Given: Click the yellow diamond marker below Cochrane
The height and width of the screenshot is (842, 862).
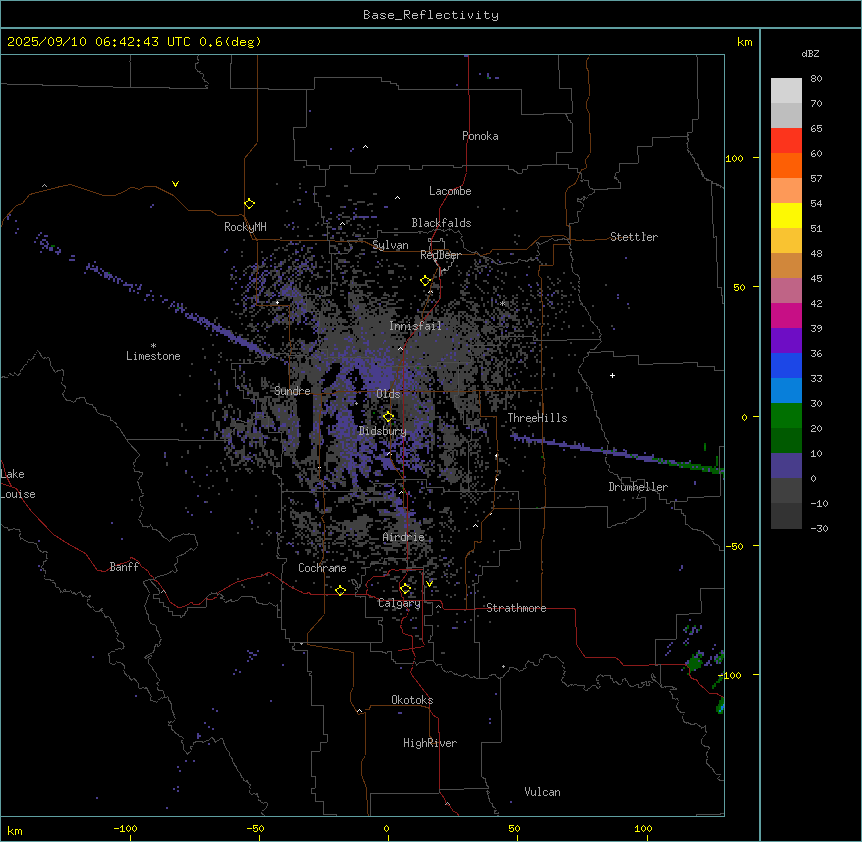Looking at the screenshot, I should (340, 590).
